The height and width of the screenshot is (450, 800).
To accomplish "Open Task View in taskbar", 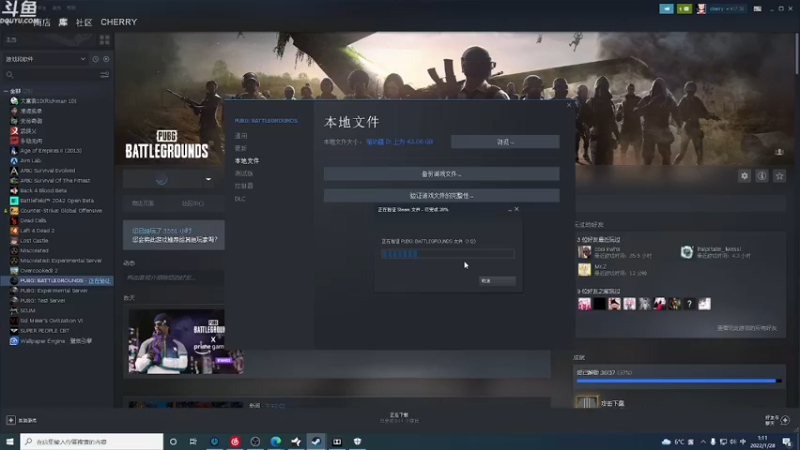I will tap(193, 441).
